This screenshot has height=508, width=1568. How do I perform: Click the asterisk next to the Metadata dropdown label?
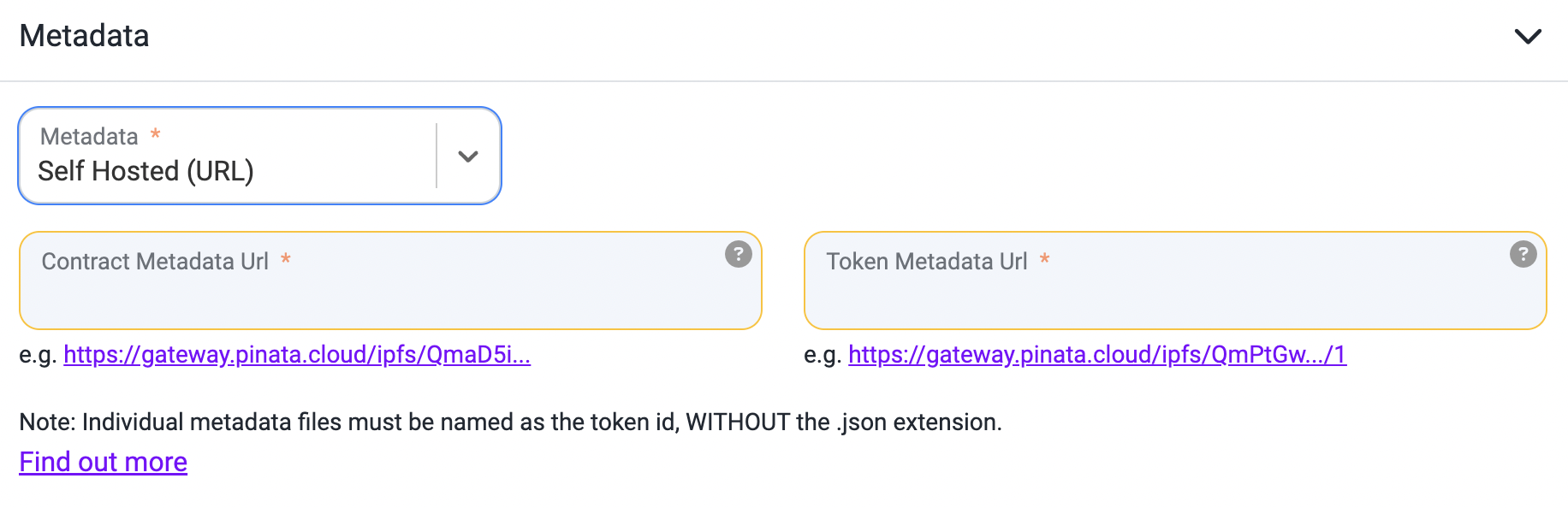point(156,134)
